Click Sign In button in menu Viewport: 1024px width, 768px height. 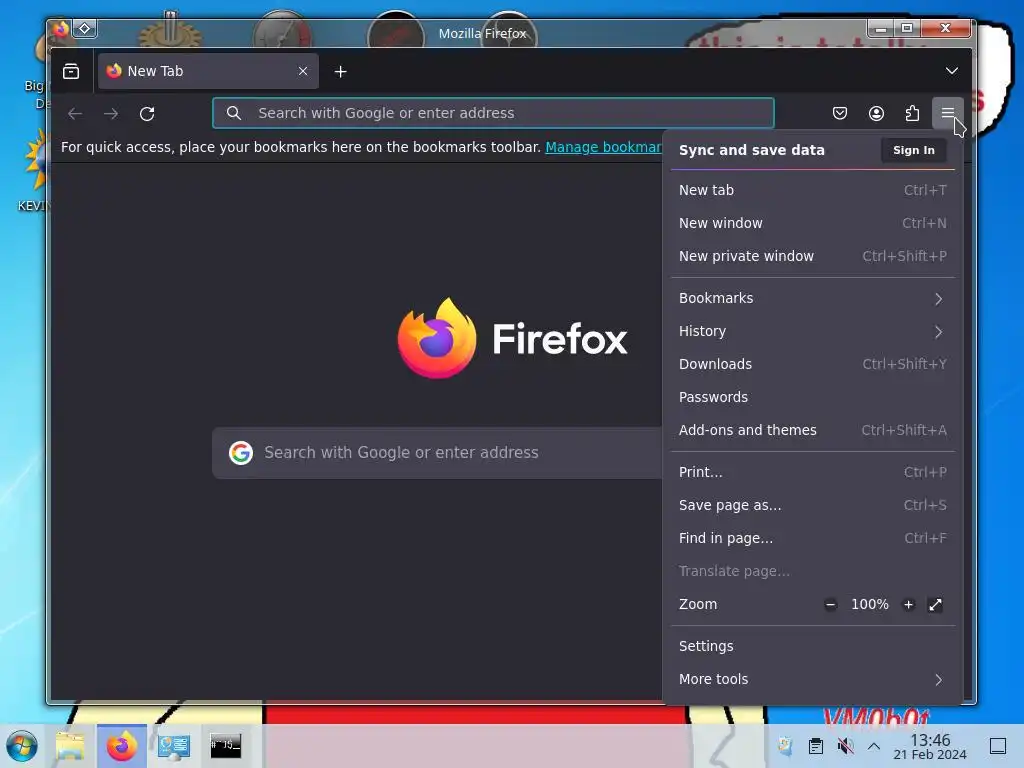click(914, 150)
